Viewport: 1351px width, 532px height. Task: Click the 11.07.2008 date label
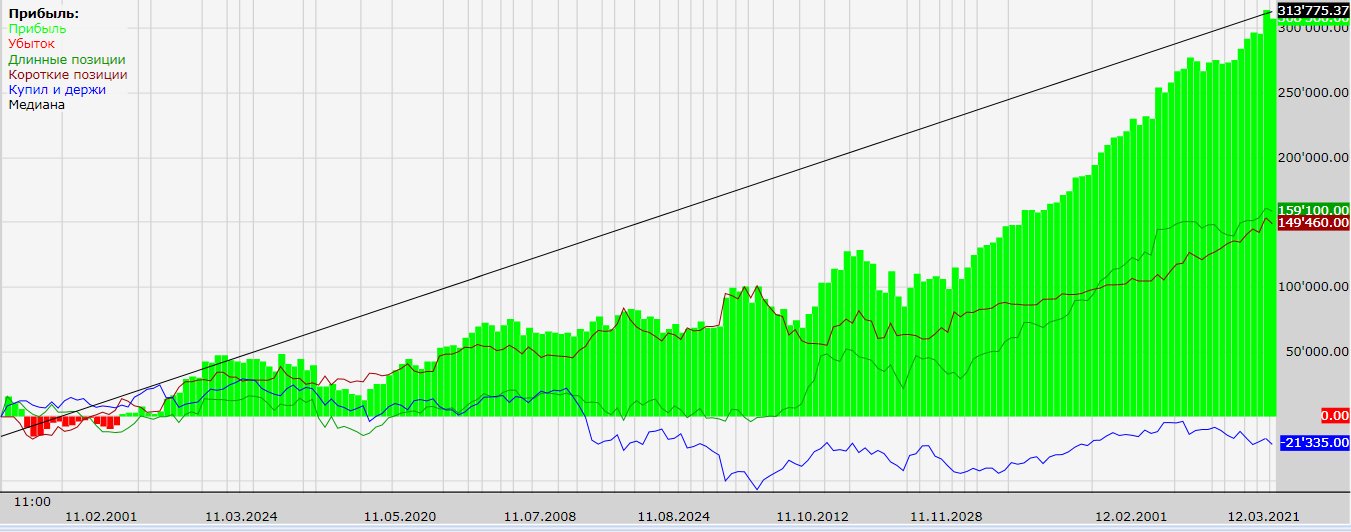coord(540,517)
